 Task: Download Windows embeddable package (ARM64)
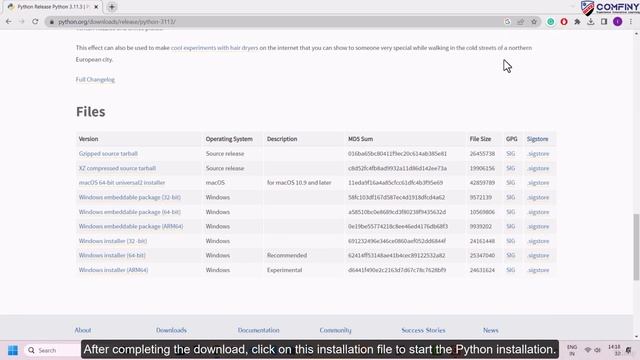point(131,226)
